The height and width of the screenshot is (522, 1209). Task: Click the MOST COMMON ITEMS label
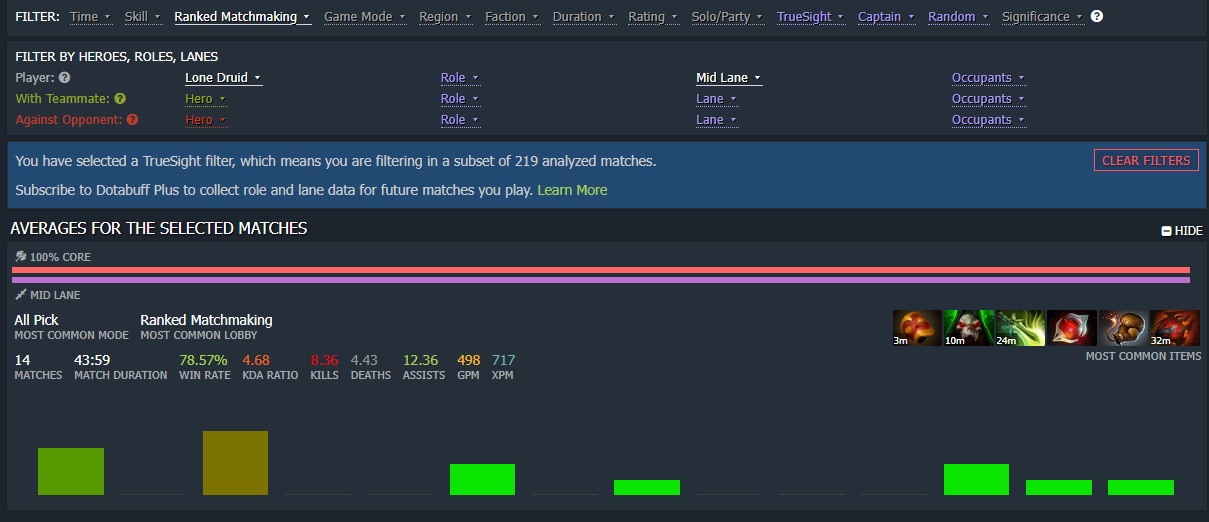coord(1143,356)
